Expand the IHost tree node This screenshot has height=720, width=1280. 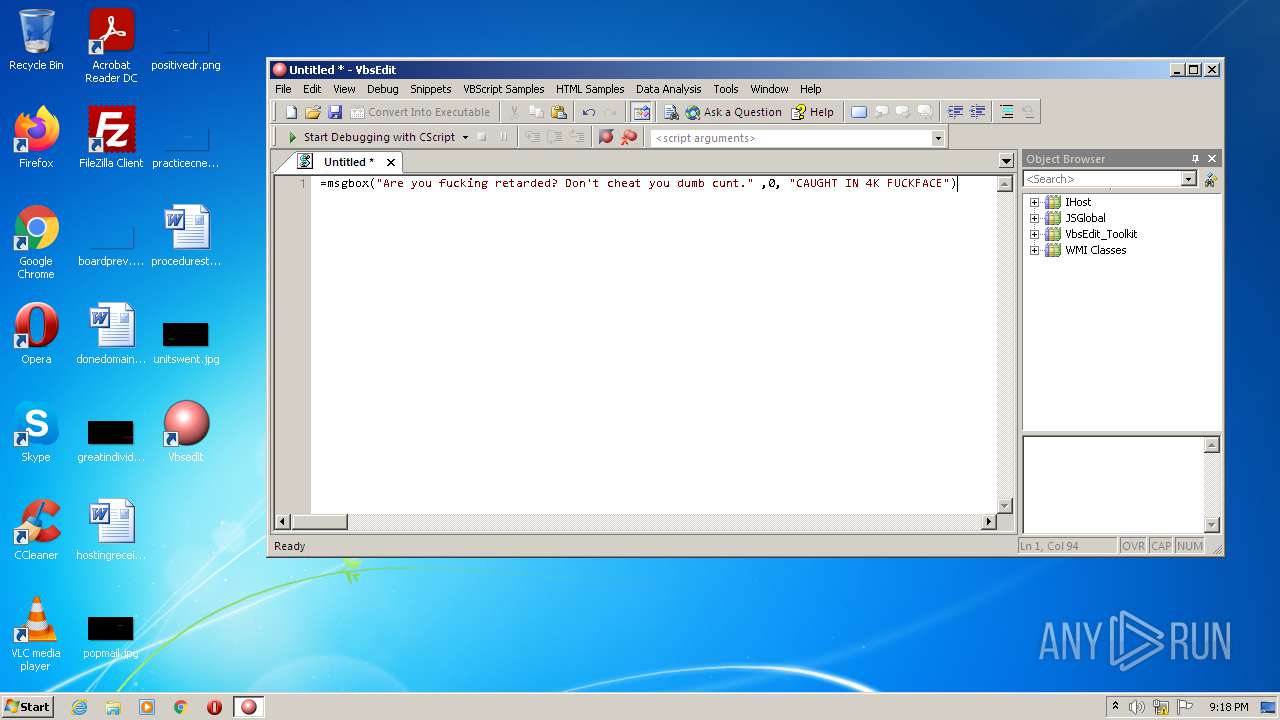tap(1034, 202)
